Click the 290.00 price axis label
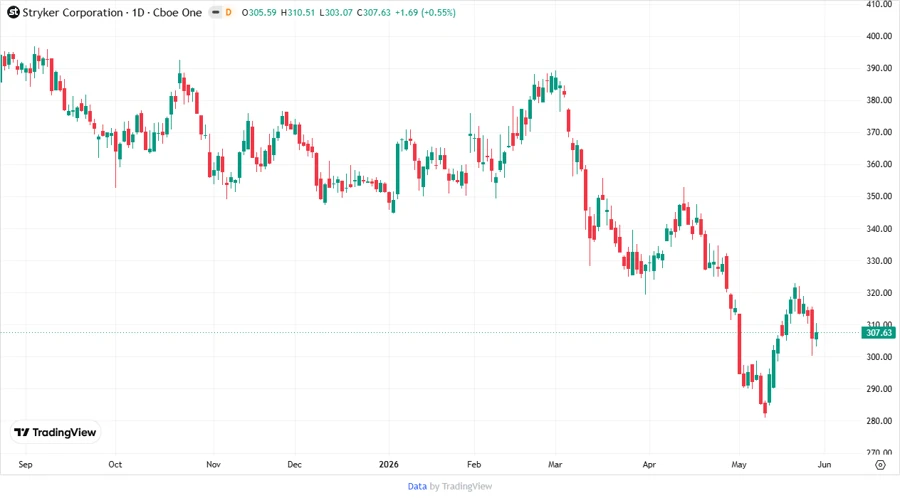 [x=879, y=389]
